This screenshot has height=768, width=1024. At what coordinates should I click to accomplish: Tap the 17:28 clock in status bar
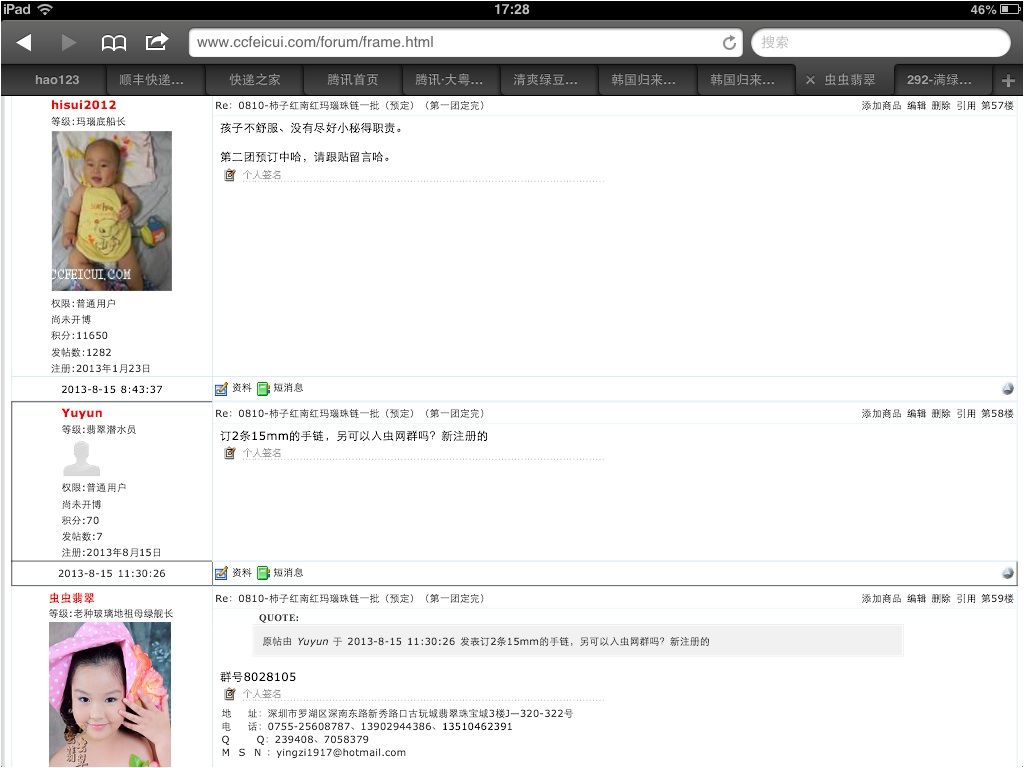click(x=511, y=9)
